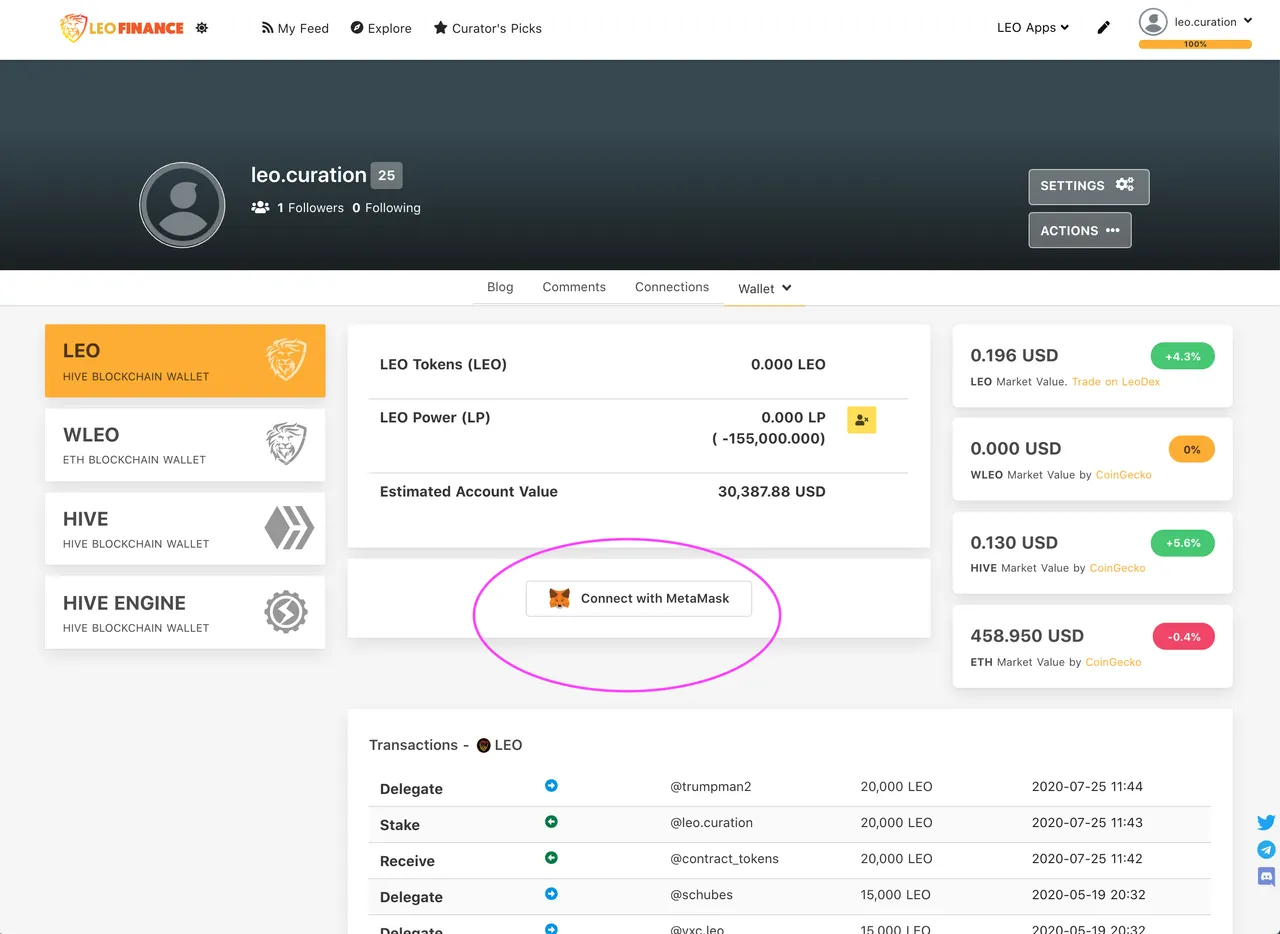
Task: Select the HIVE ENGINE wallet
Action: pyautogui.click(x=185, y=613)
